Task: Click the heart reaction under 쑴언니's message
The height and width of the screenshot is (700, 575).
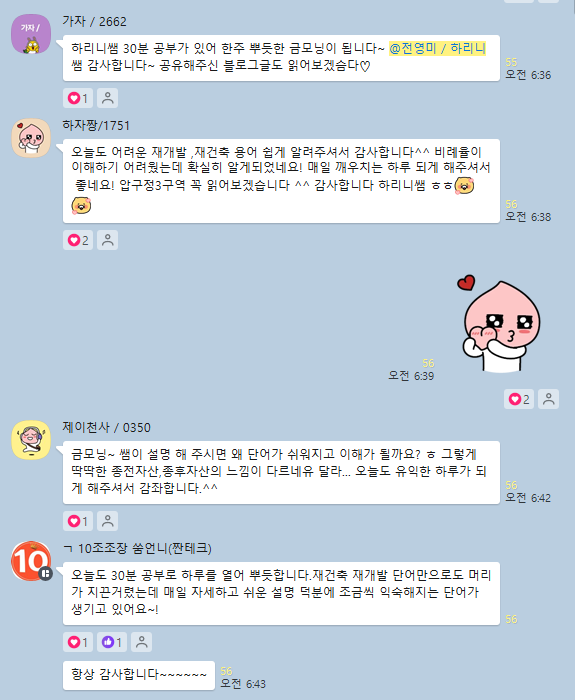Action: (x=78, y=642)
